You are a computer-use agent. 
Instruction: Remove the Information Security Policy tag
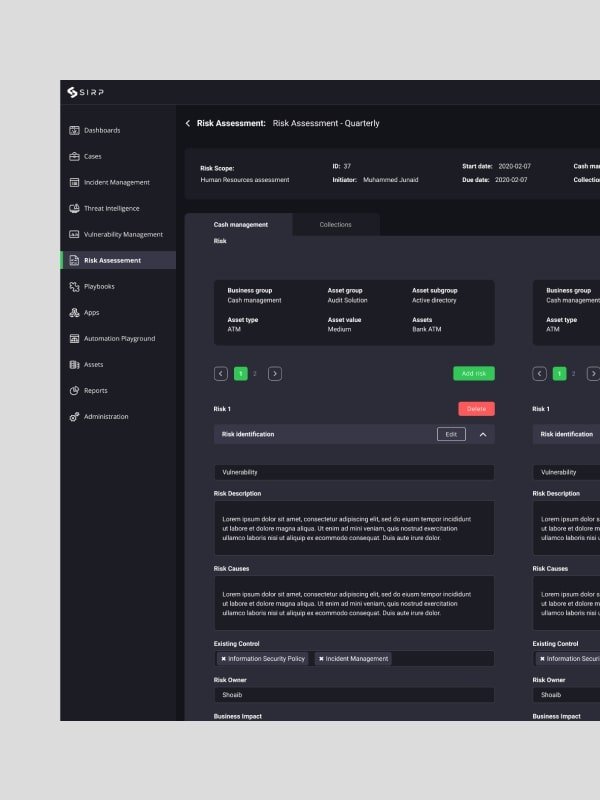(223, 659)
